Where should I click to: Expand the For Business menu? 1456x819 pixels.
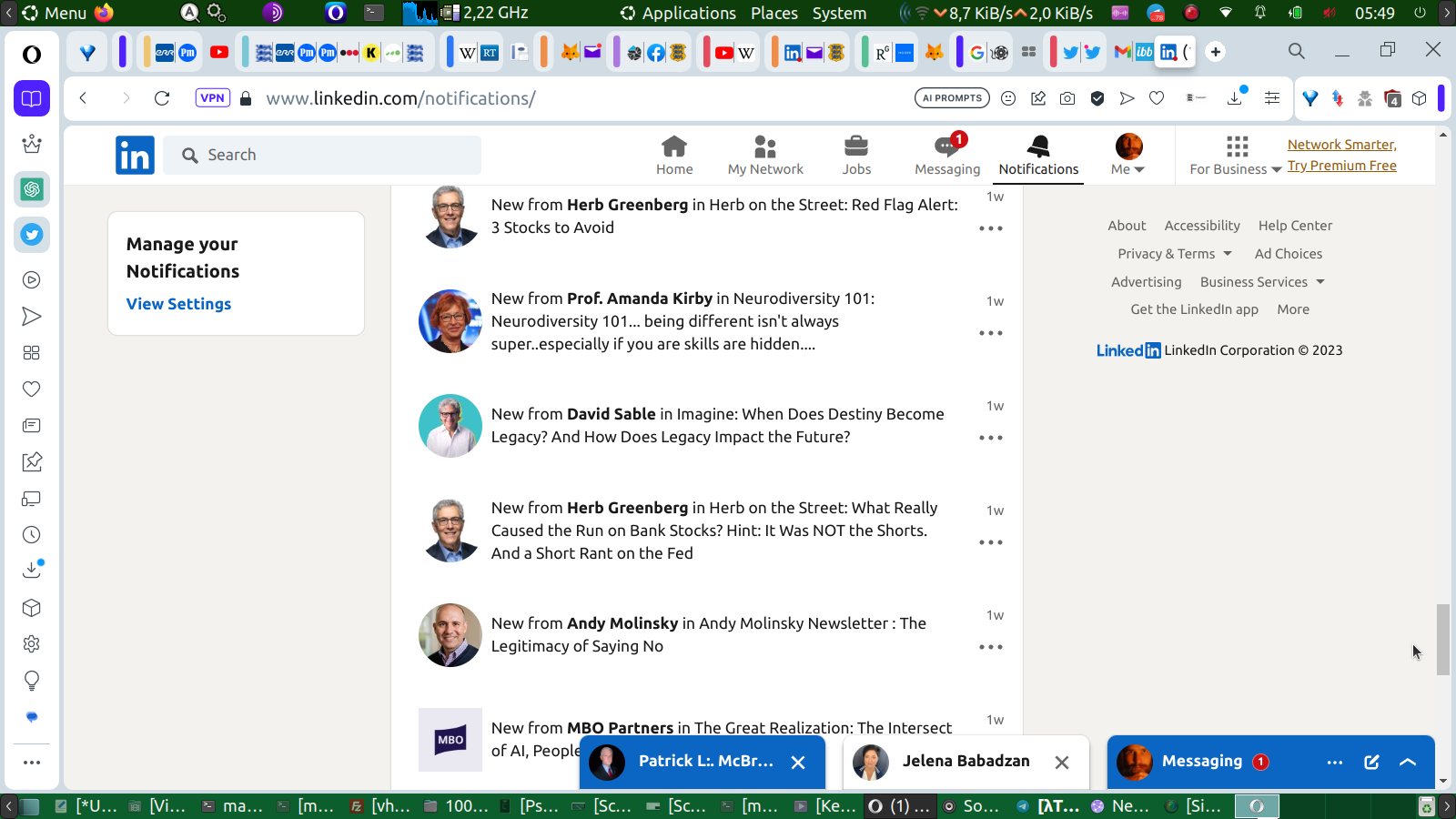1236,156
